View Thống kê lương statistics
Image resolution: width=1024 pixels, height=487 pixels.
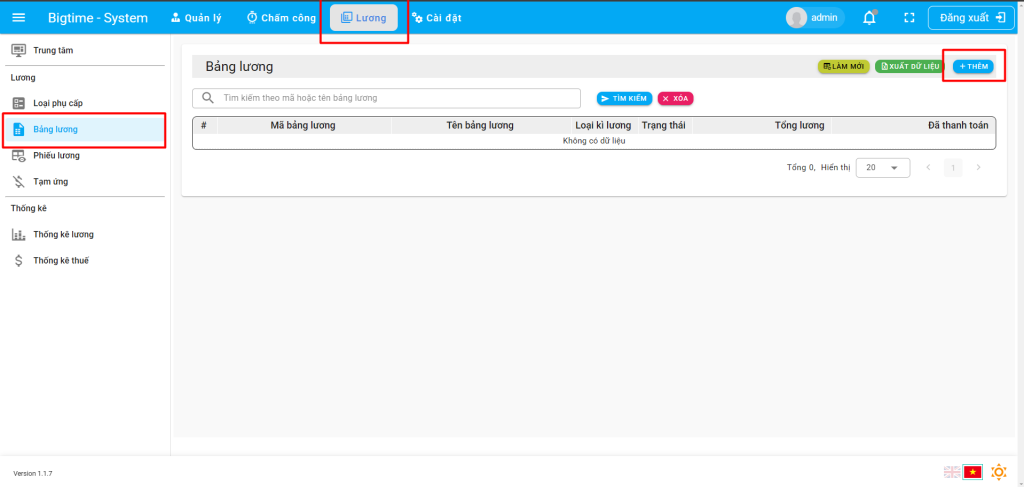63,234
